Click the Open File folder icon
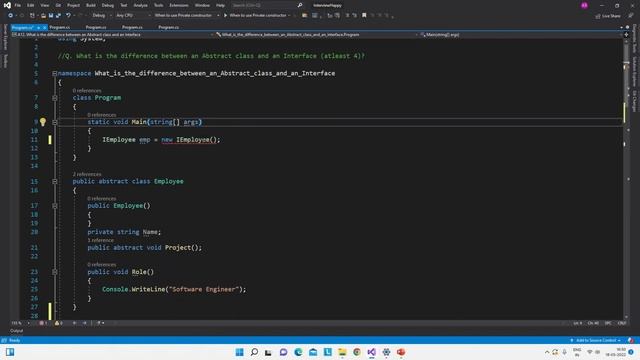The height and width of the screenshot is (360, 640). tap(43, 16)
